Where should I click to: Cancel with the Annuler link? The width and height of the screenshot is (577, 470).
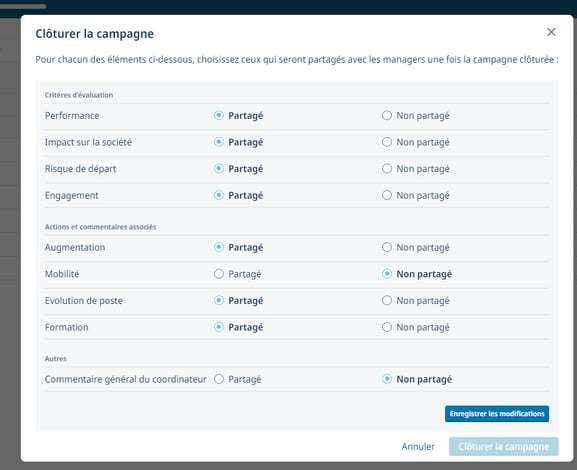[418, 446]
